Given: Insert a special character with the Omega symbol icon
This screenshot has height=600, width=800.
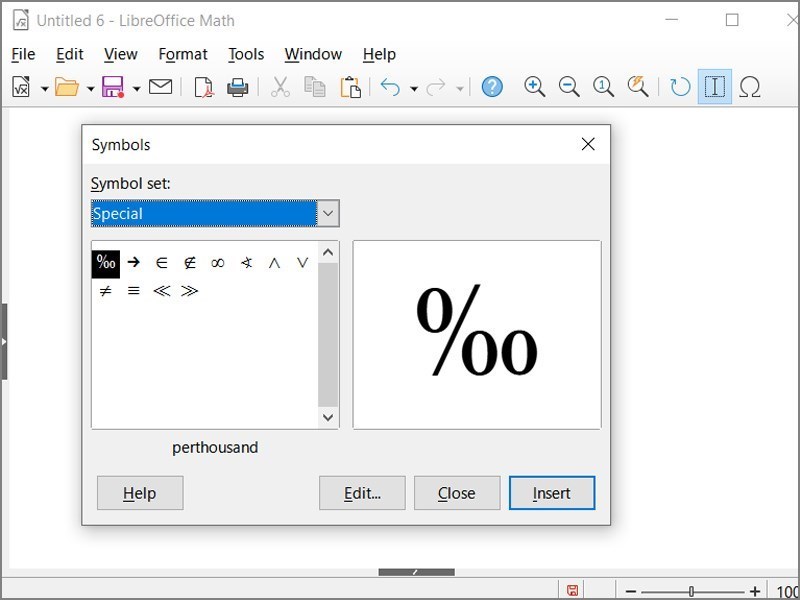Looking at the screenshot, I should (751, 87).
